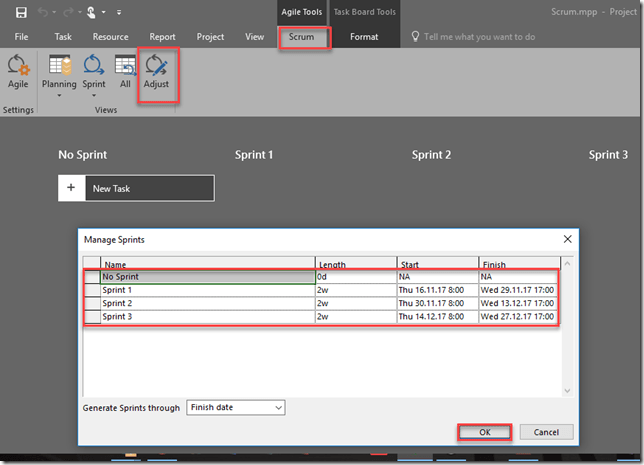This screenshot has width=644, height=465.
Task: Select the Sprint 2 name cell
Action: click(x=208, y=303)
